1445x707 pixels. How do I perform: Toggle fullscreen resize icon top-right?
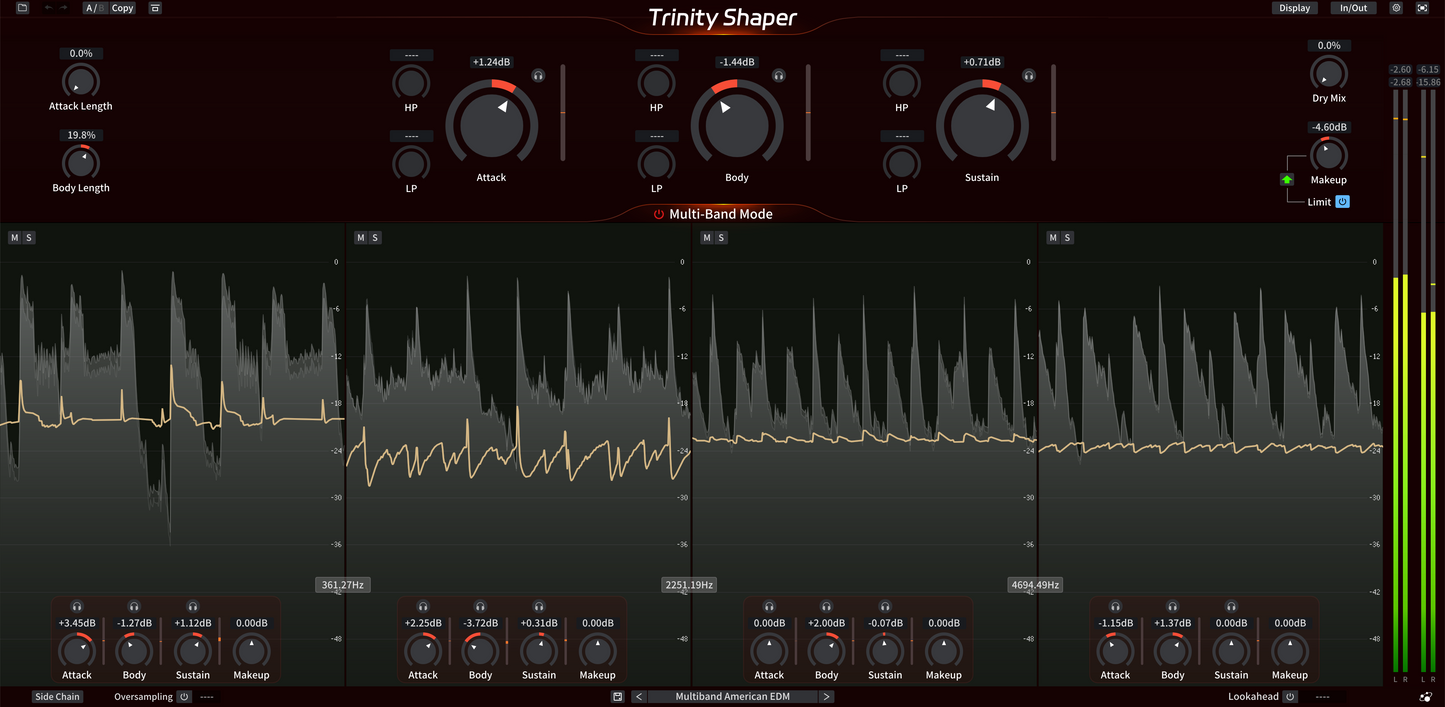coord(1422,7)
